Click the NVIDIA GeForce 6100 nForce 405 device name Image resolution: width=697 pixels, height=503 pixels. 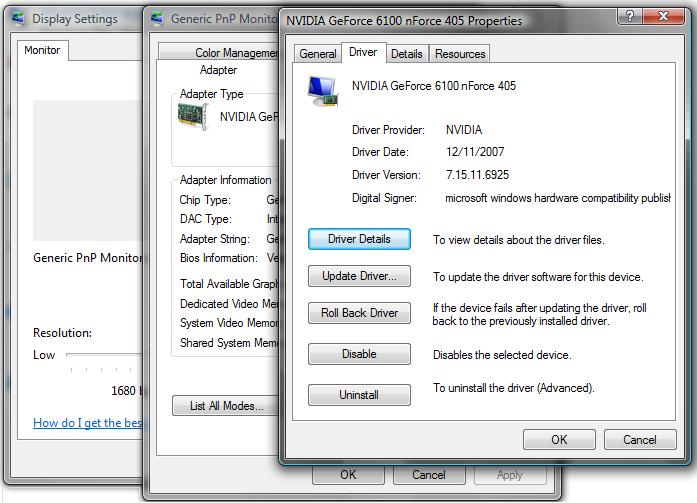click(434, 86)
